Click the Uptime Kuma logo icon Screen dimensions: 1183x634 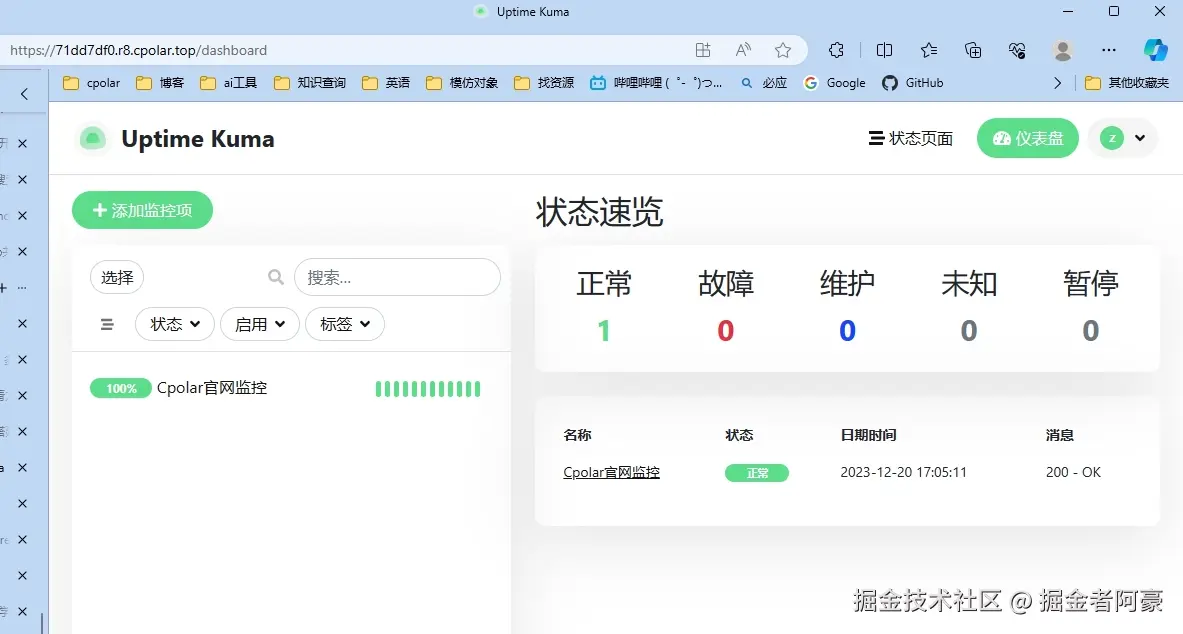coord(93,139)
